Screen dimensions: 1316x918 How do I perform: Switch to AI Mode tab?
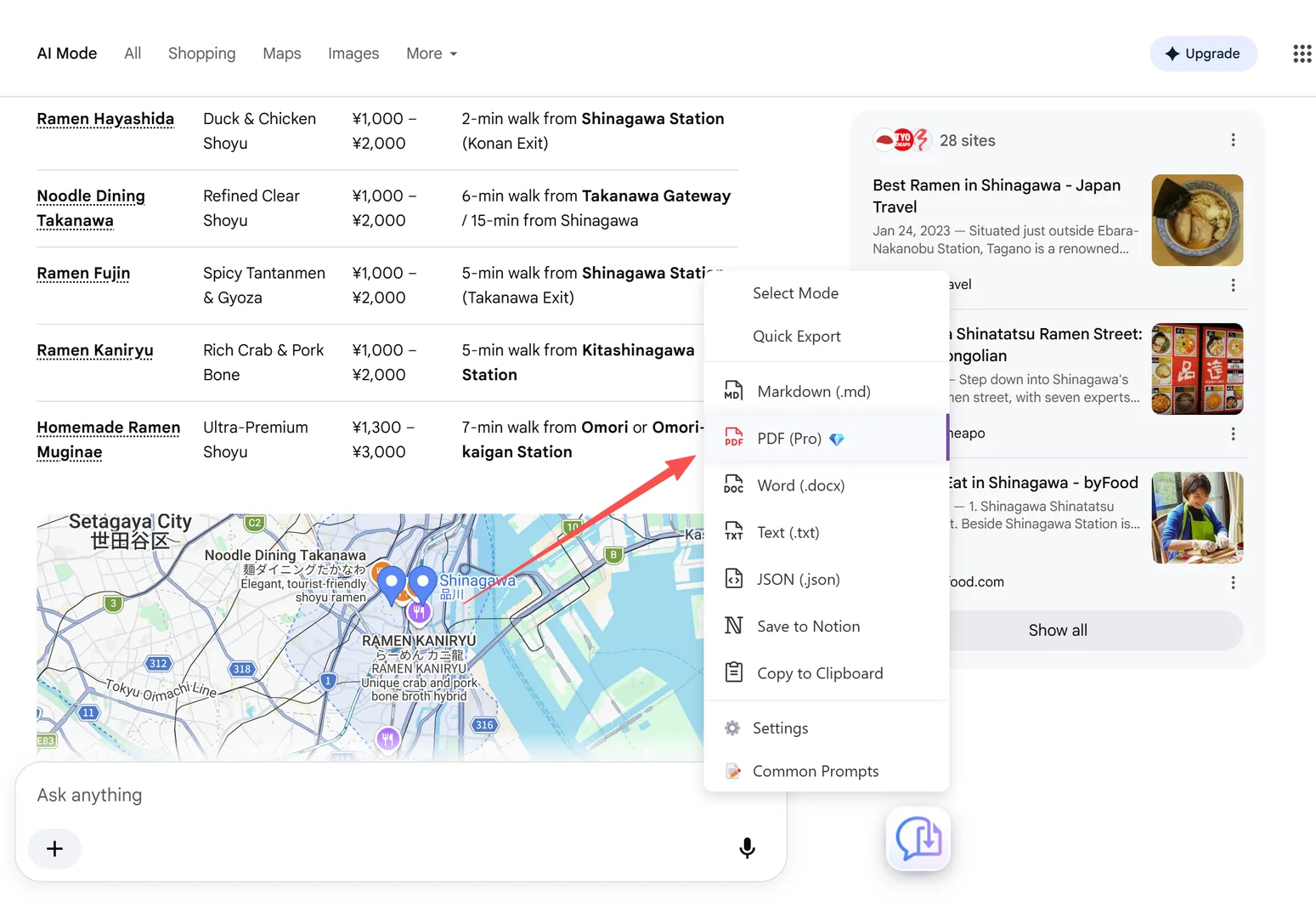pyautogui.click(x=67, y=54)
